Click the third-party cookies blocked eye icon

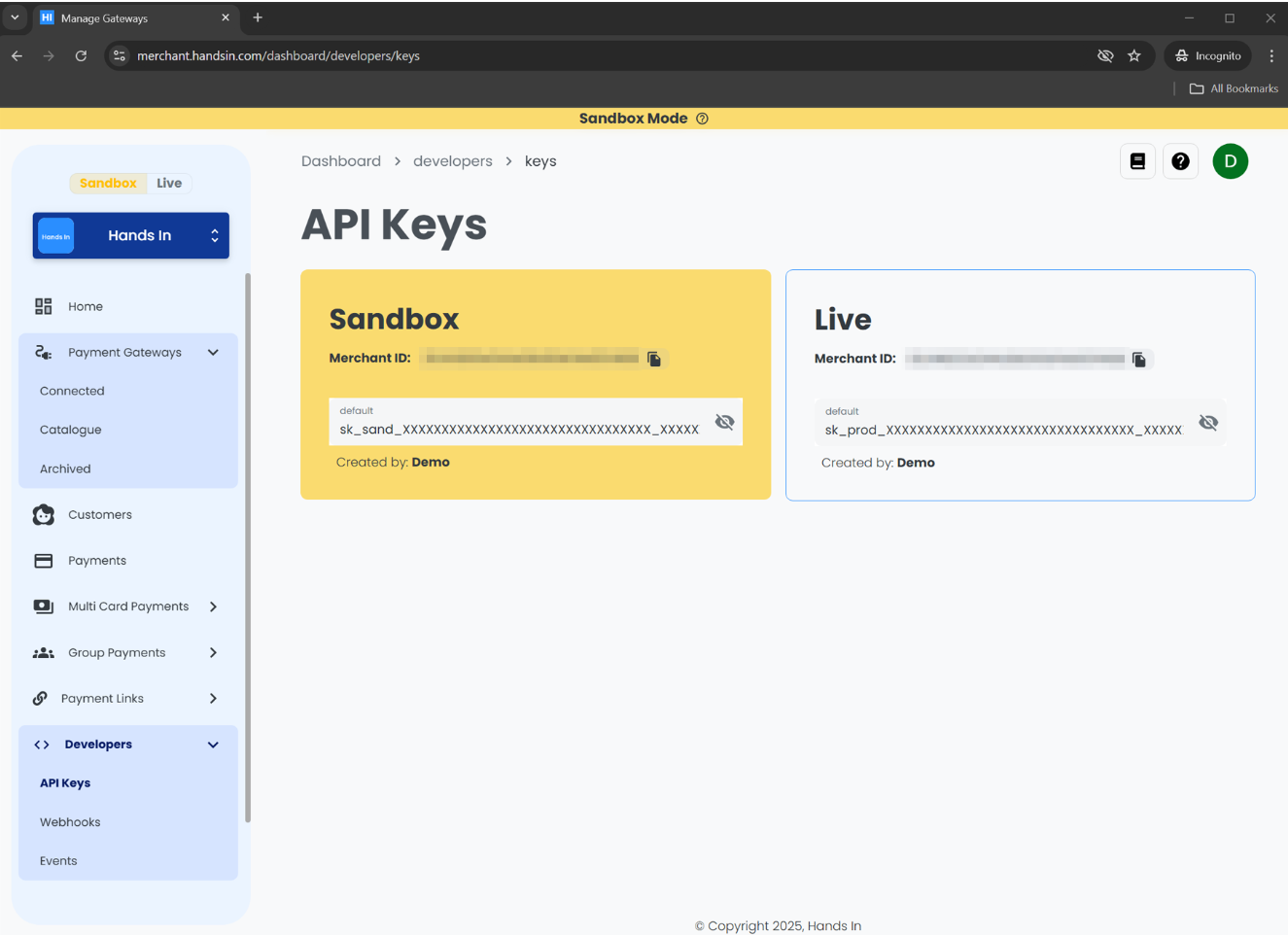[1105, 56]
